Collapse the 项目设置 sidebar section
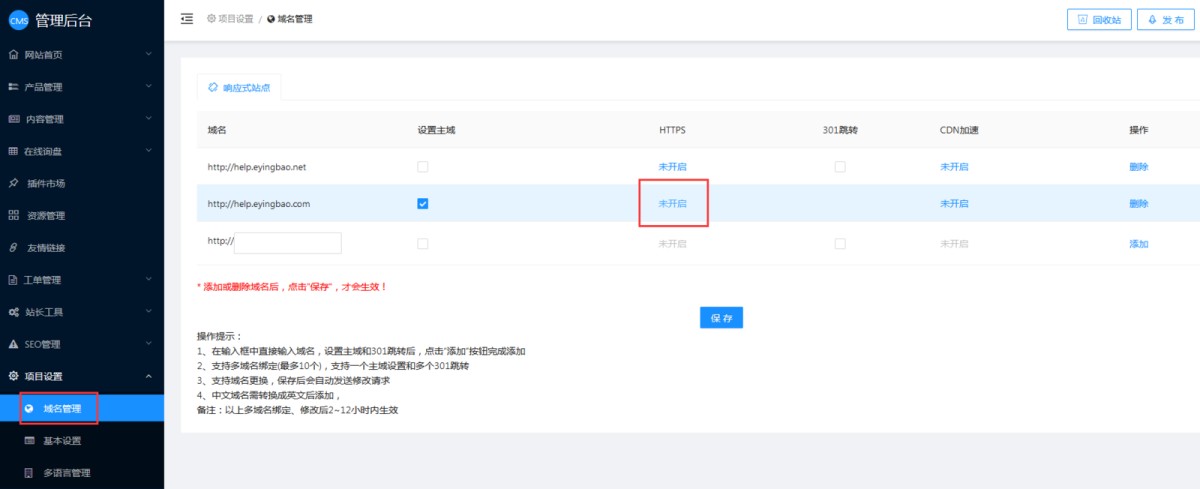Screen dimensions: 1200x489 pos(148,376)
